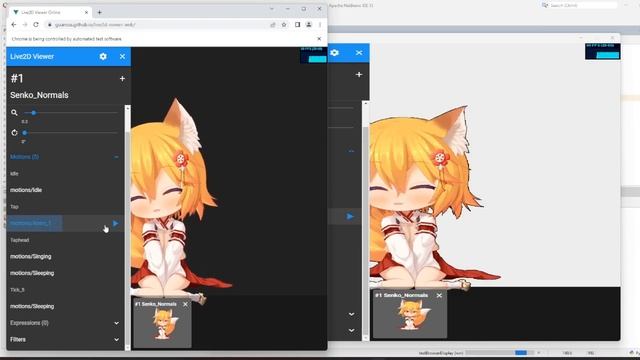The image size is (640, 360).
Task: Open the Chrome profile avatar
Action: 309,25
